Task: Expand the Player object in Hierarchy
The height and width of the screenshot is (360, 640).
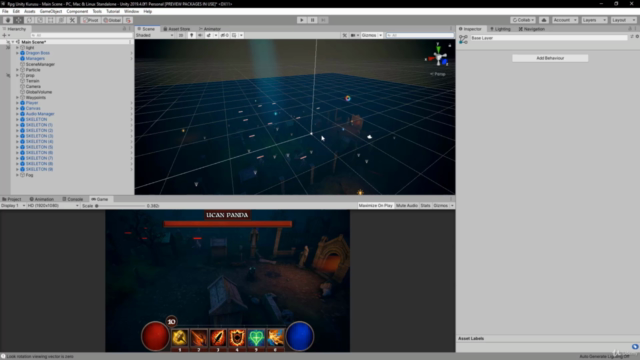Action: coord(18,103)
